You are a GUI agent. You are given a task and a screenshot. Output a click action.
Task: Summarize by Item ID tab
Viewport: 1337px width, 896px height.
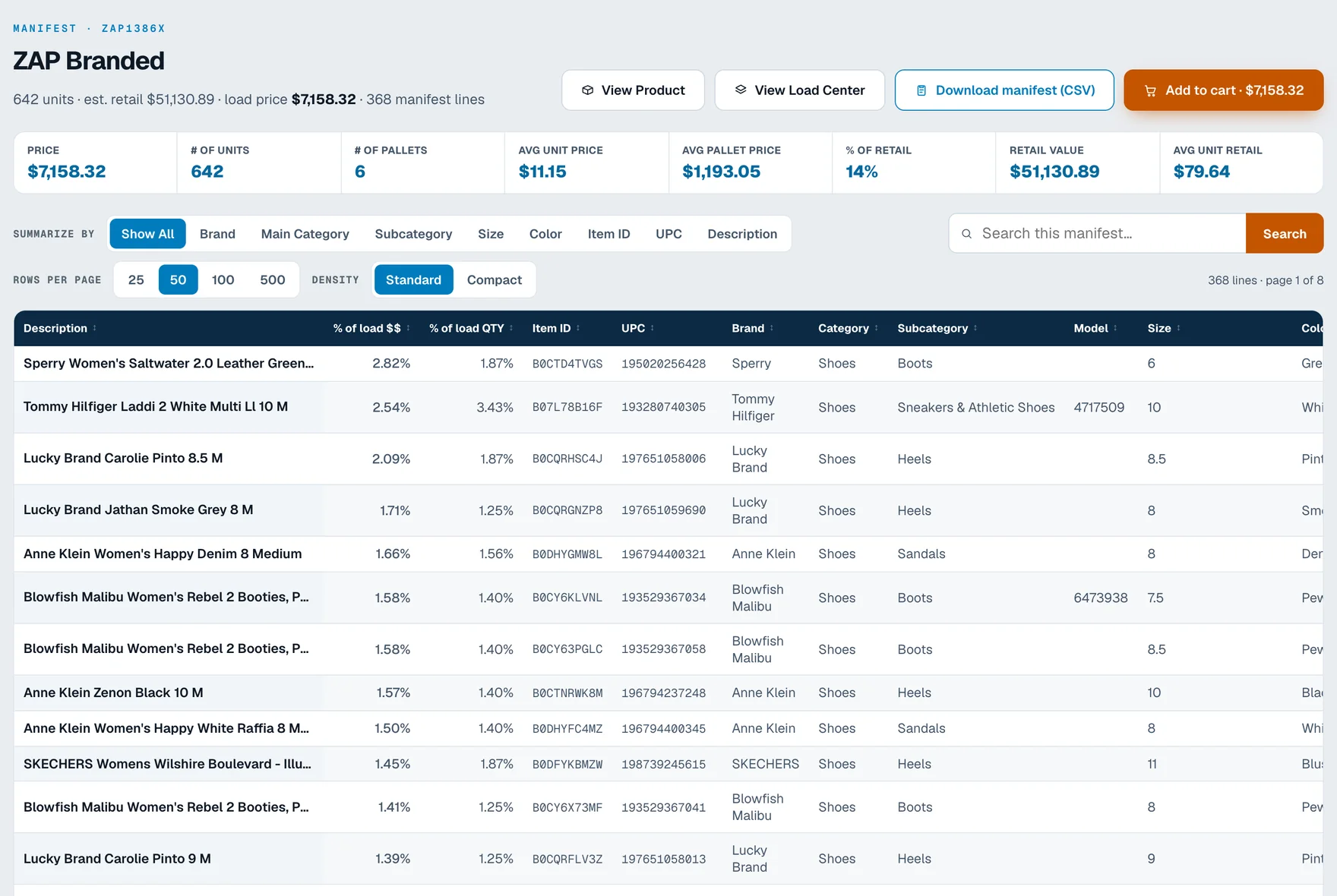click(608, 234)
